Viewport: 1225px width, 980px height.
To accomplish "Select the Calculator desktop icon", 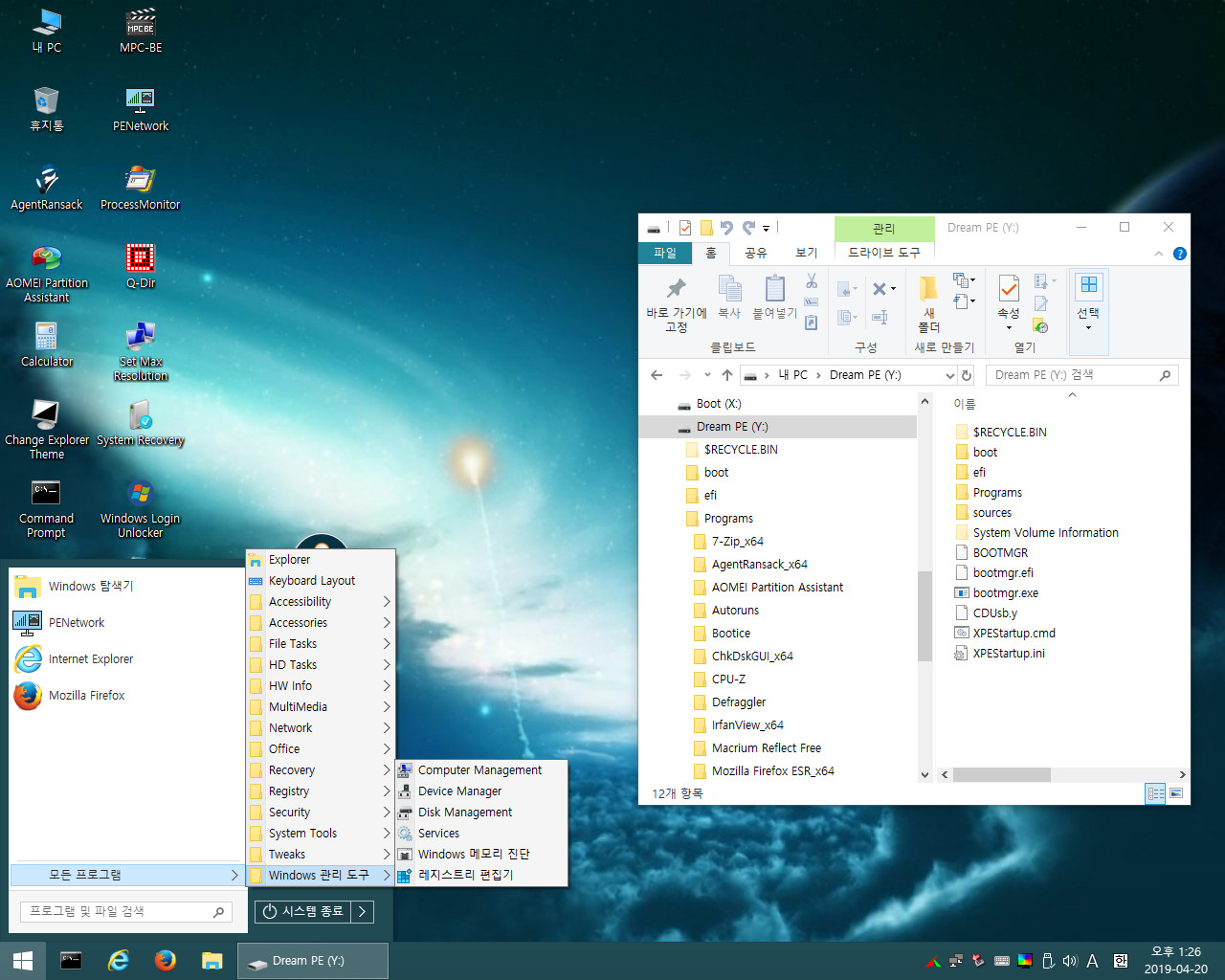I will pos(46,345).
